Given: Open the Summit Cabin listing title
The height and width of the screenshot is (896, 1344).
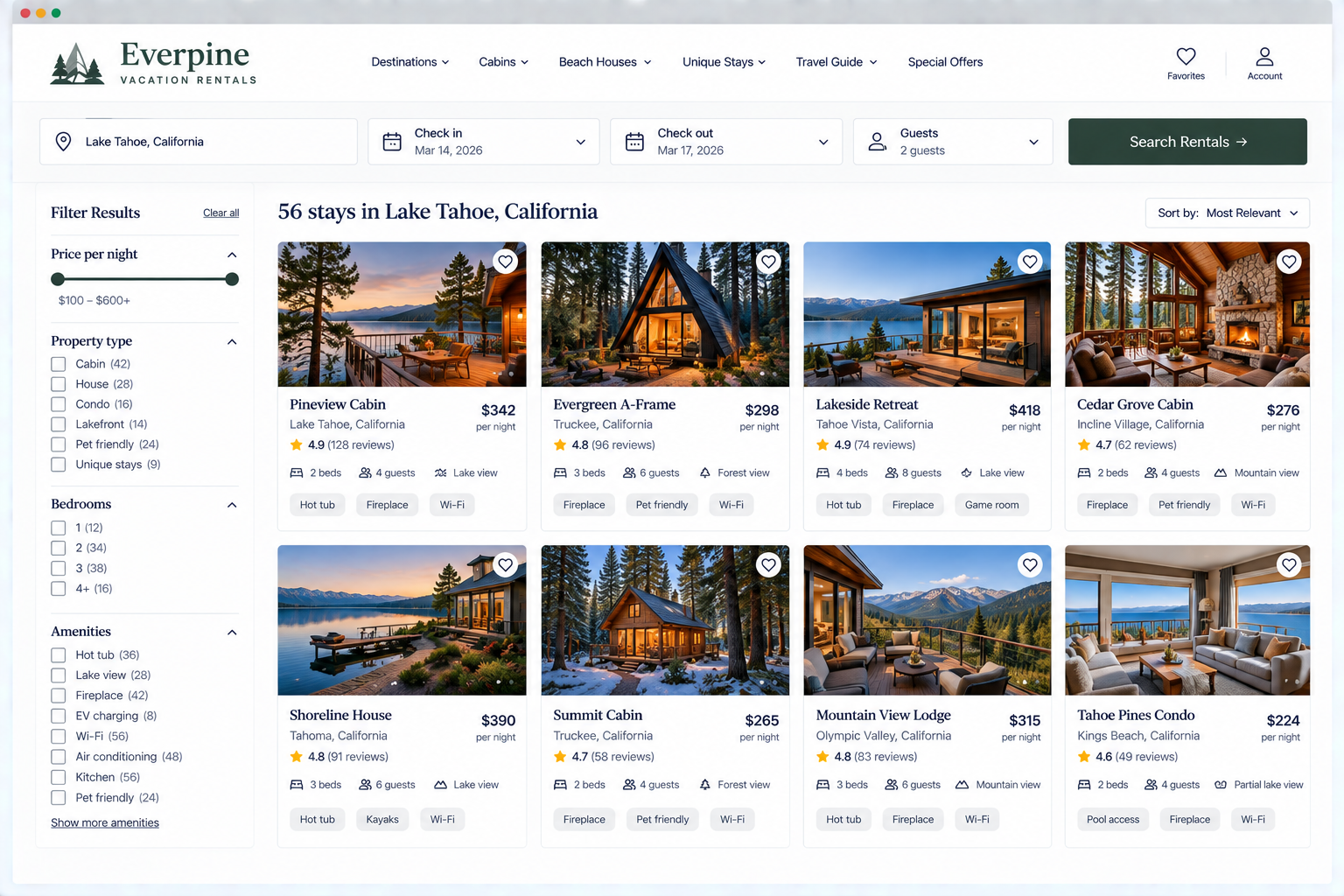Looking at the screenshot, I should pyautogui.click(x=598, y=715).
